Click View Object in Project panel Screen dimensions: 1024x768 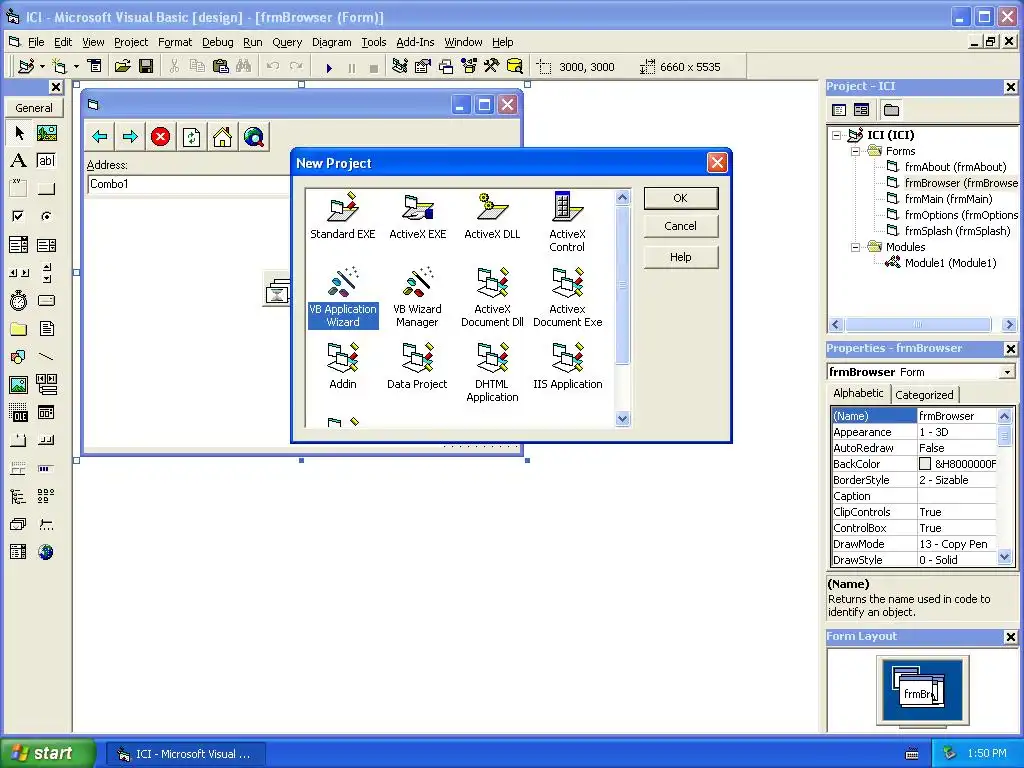pos(861,110)
